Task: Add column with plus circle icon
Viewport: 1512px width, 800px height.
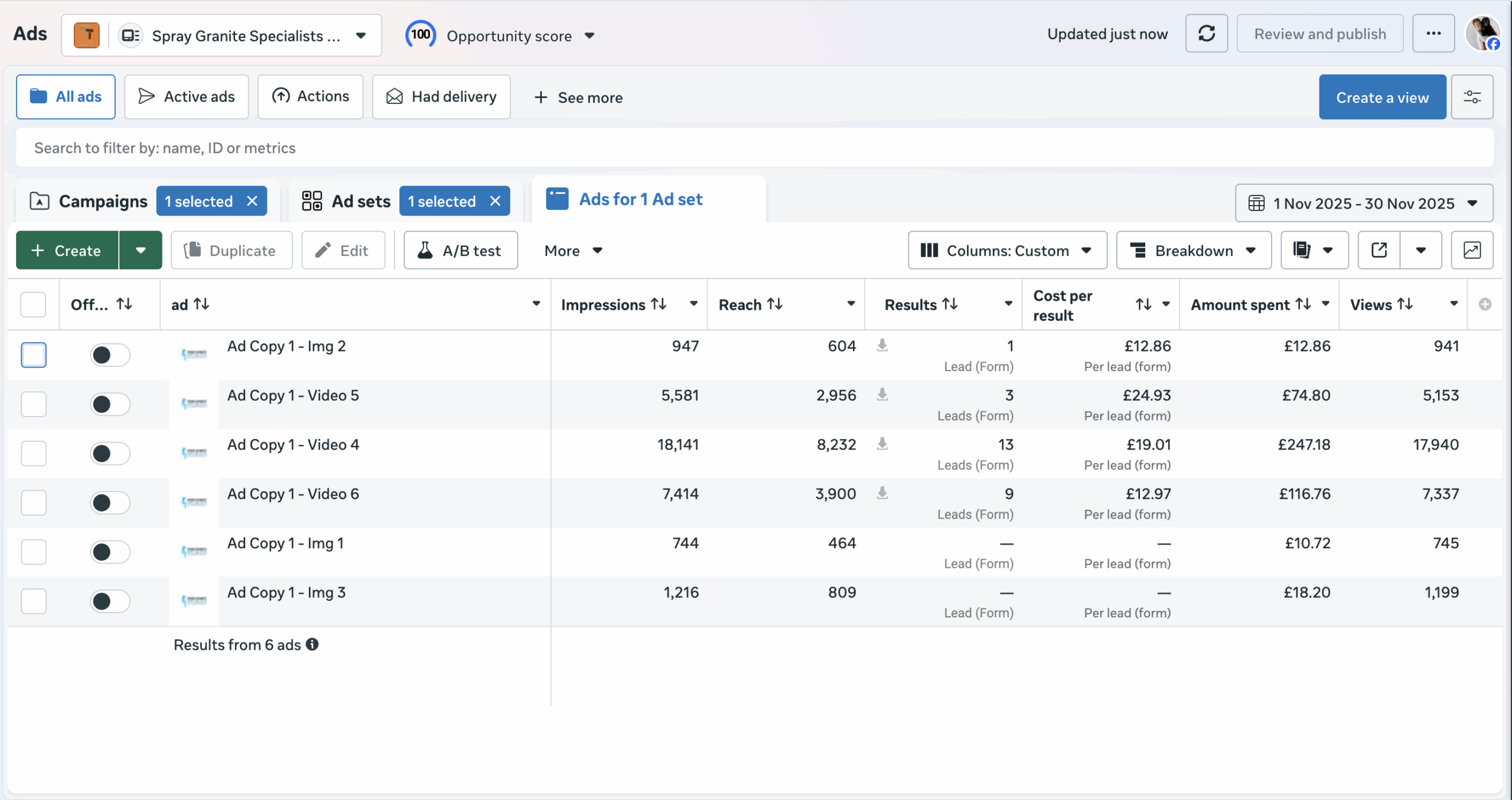Action: point(1485,304)
